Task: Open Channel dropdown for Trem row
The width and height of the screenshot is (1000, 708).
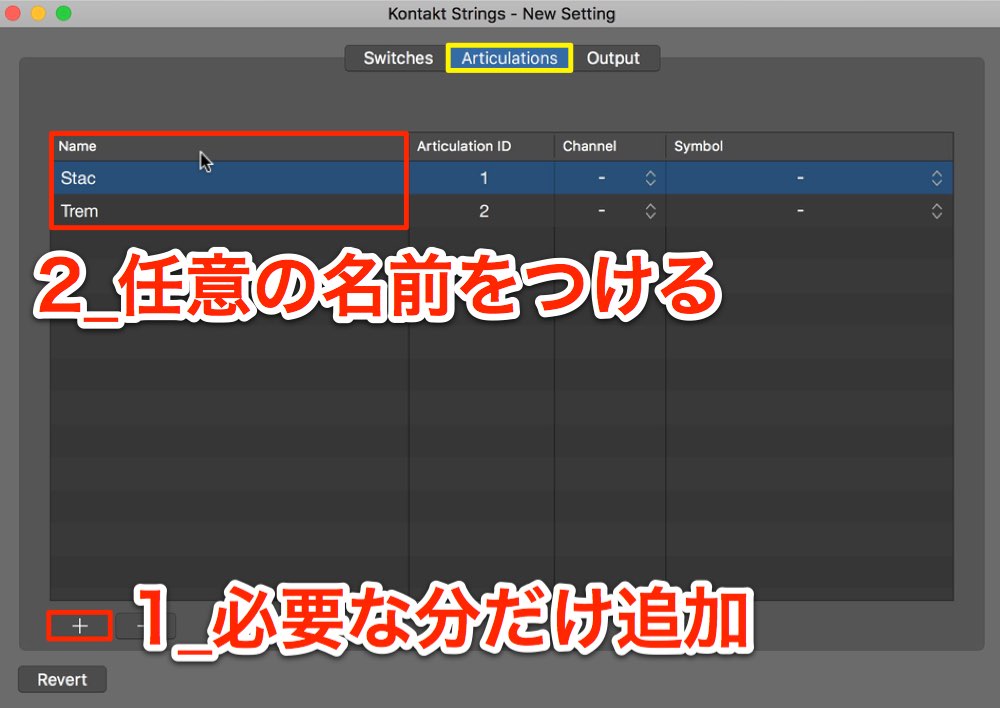Action: click(x=610, y=211)
